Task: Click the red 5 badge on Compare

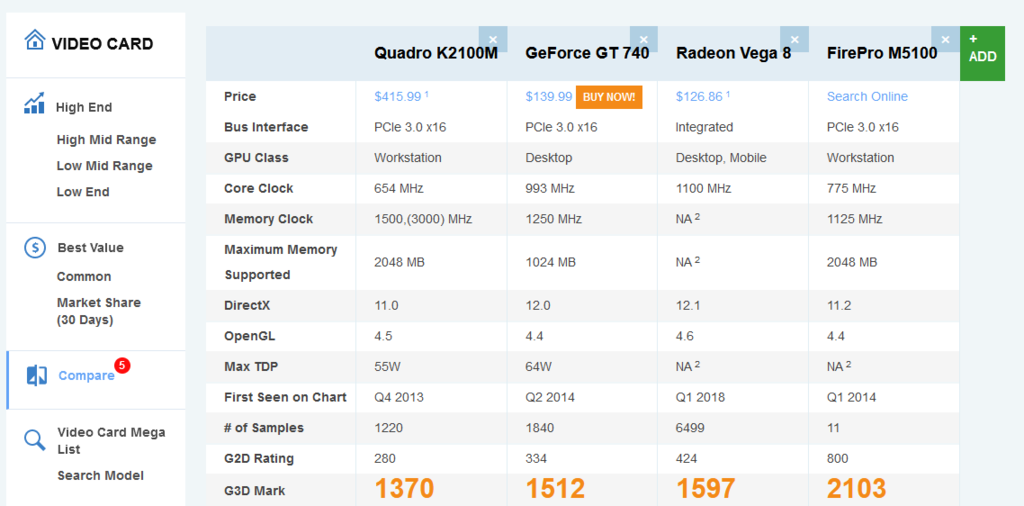Action: click(122, 366)
